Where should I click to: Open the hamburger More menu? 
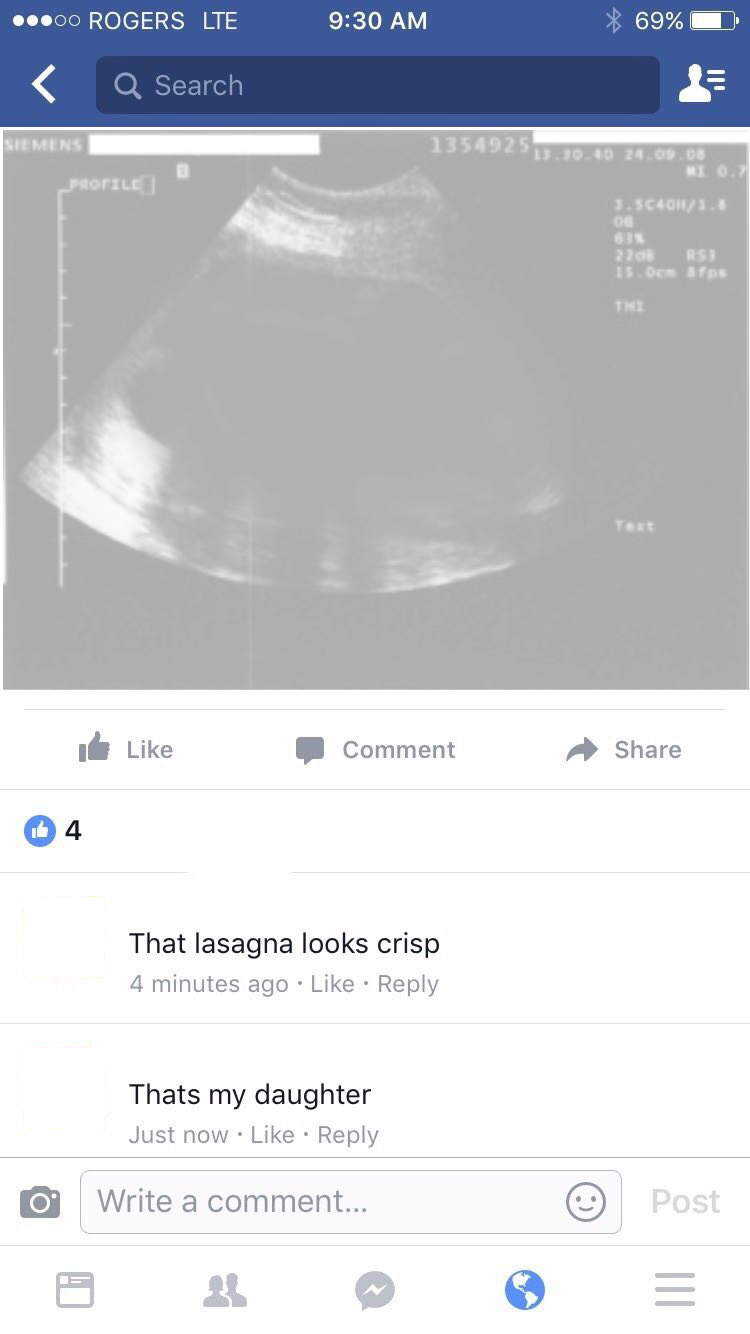tap(675, 1289)
